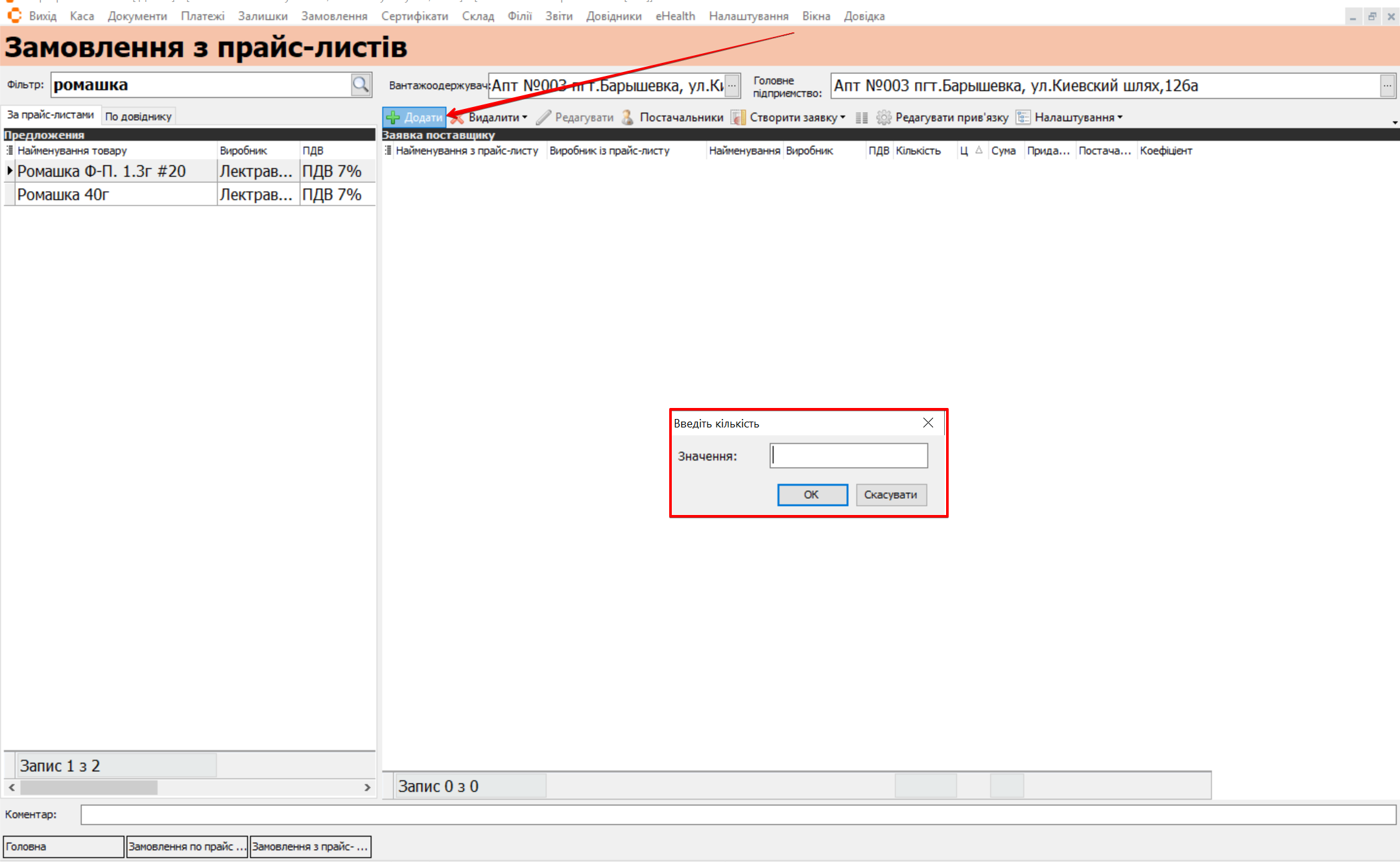Click the Створити заявку document icon
The width and height of the screenshot is (1400, 862).
click(737, 117)
